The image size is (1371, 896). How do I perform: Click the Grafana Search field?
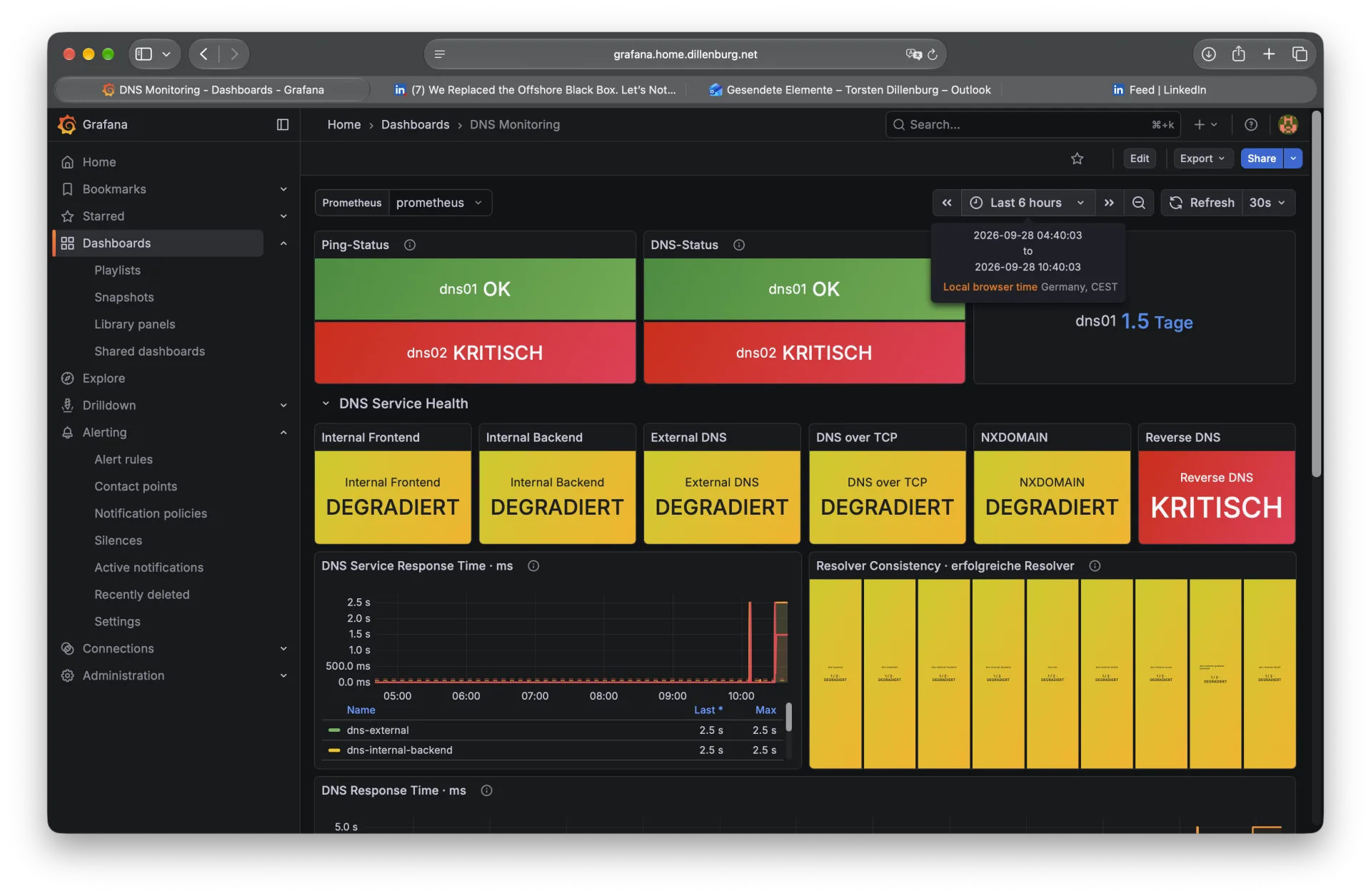tap(1033, 124)
